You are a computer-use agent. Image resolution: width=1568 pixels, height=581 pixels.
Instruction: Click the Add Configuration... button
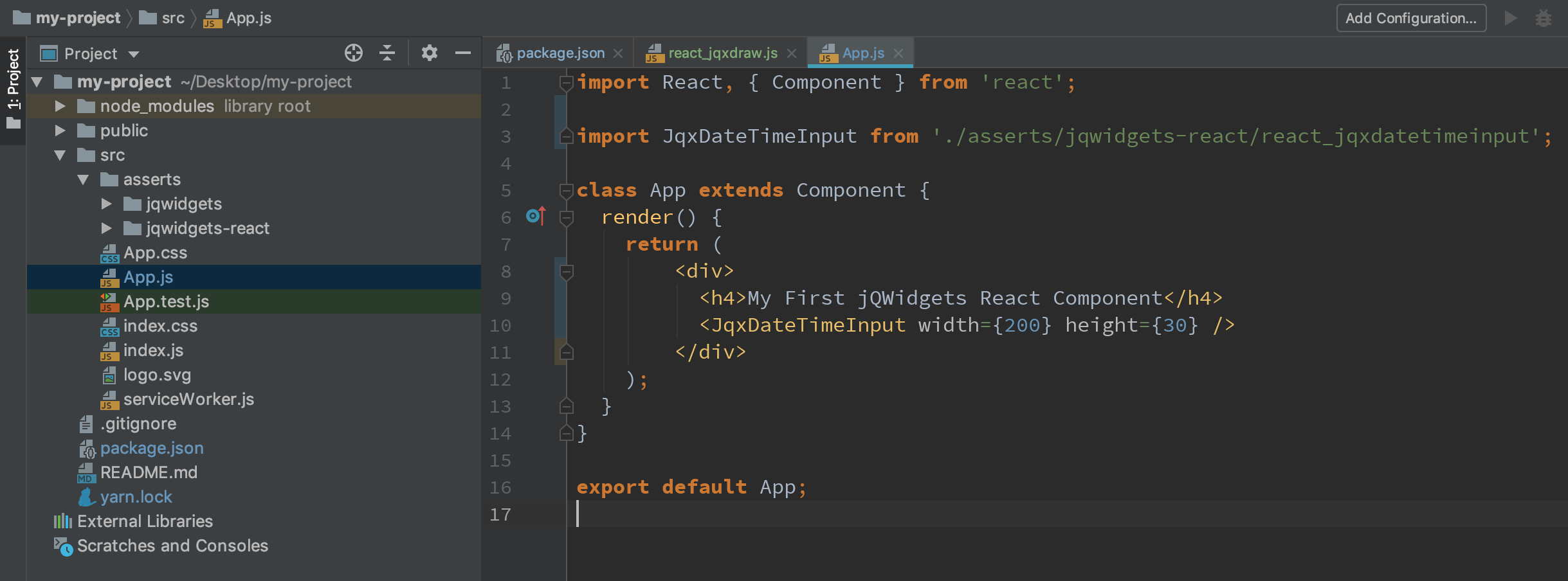click(x=1410, y=18)
